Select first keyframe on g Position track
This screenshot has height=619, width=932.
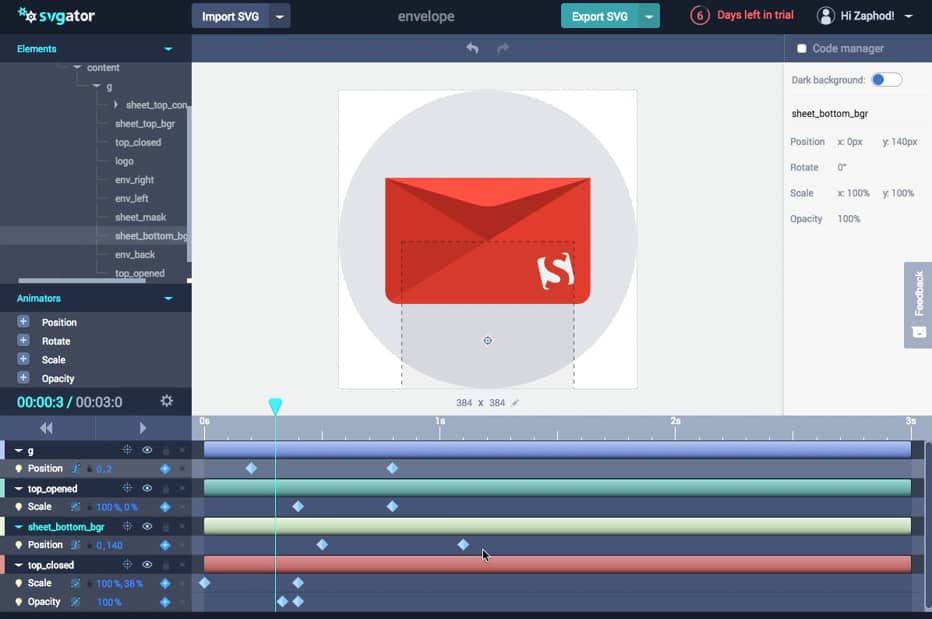(x=251, y=468)
